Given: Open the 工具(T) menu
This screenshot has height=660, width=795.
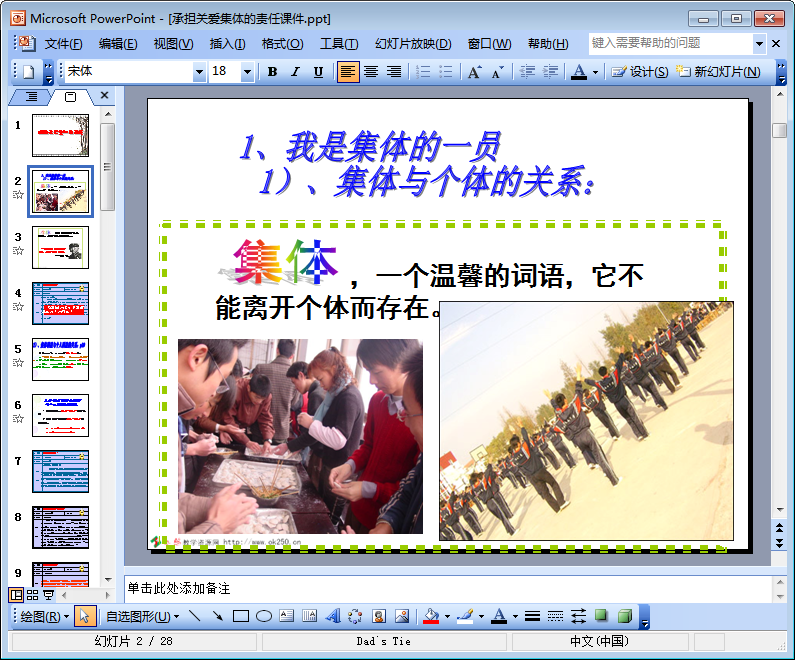Looking at the screenshot, I should tap(339, 44).
